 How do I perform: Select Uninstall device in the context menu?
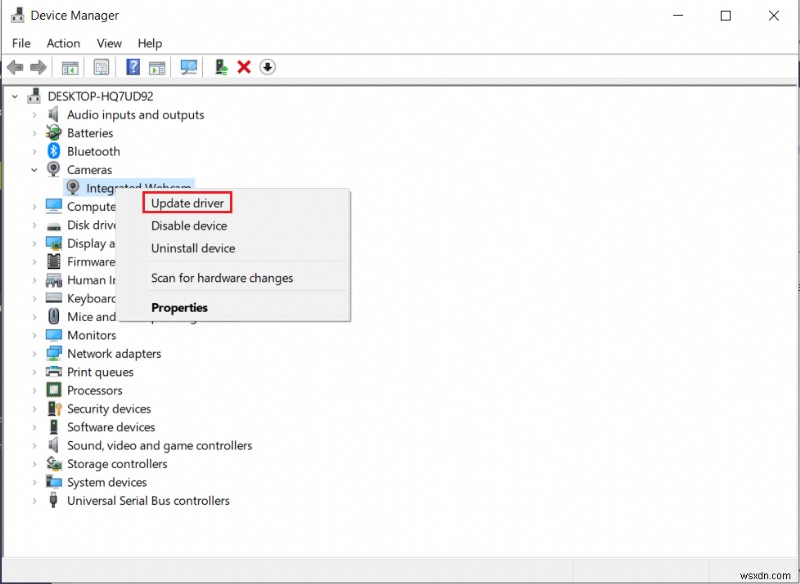[x=192, y=248]
